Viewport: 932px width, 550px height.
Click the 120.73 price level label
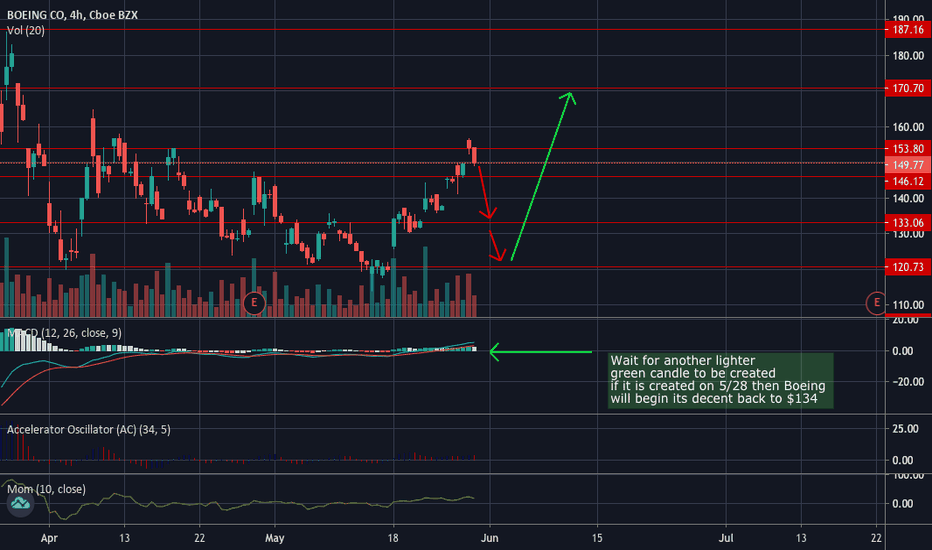click(908, 268)
